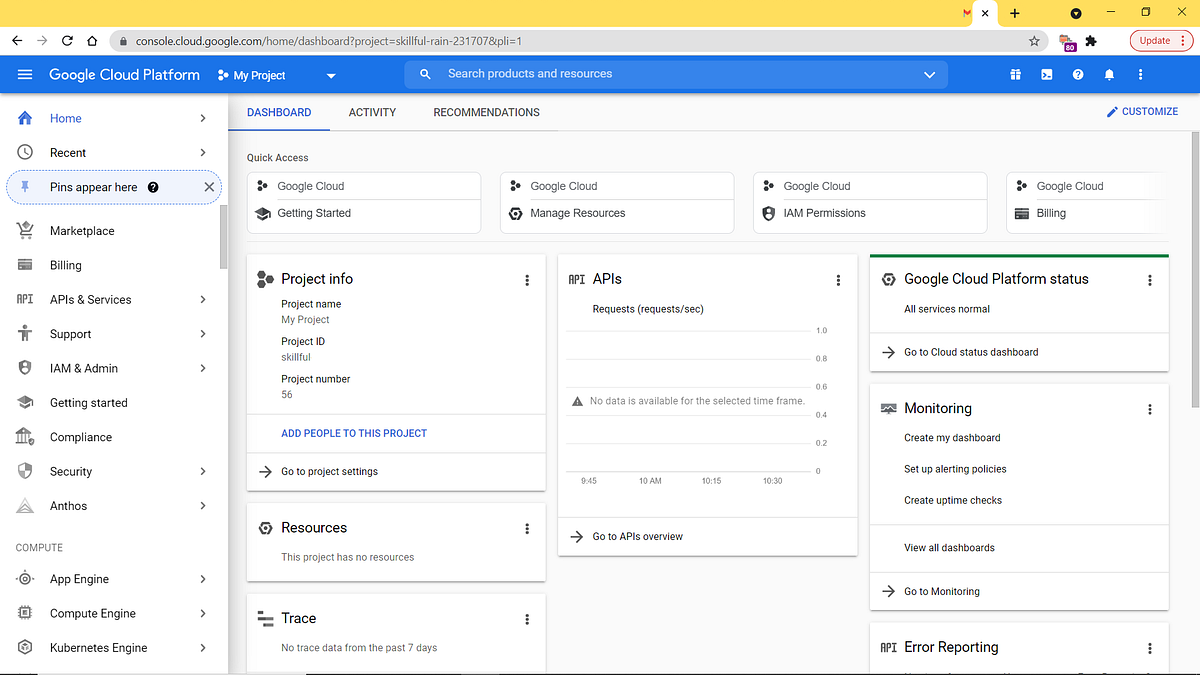Open the hamburger navigation menu
Screen dimensions: 1200x675
pyautogui.click(x=25, y=75)
